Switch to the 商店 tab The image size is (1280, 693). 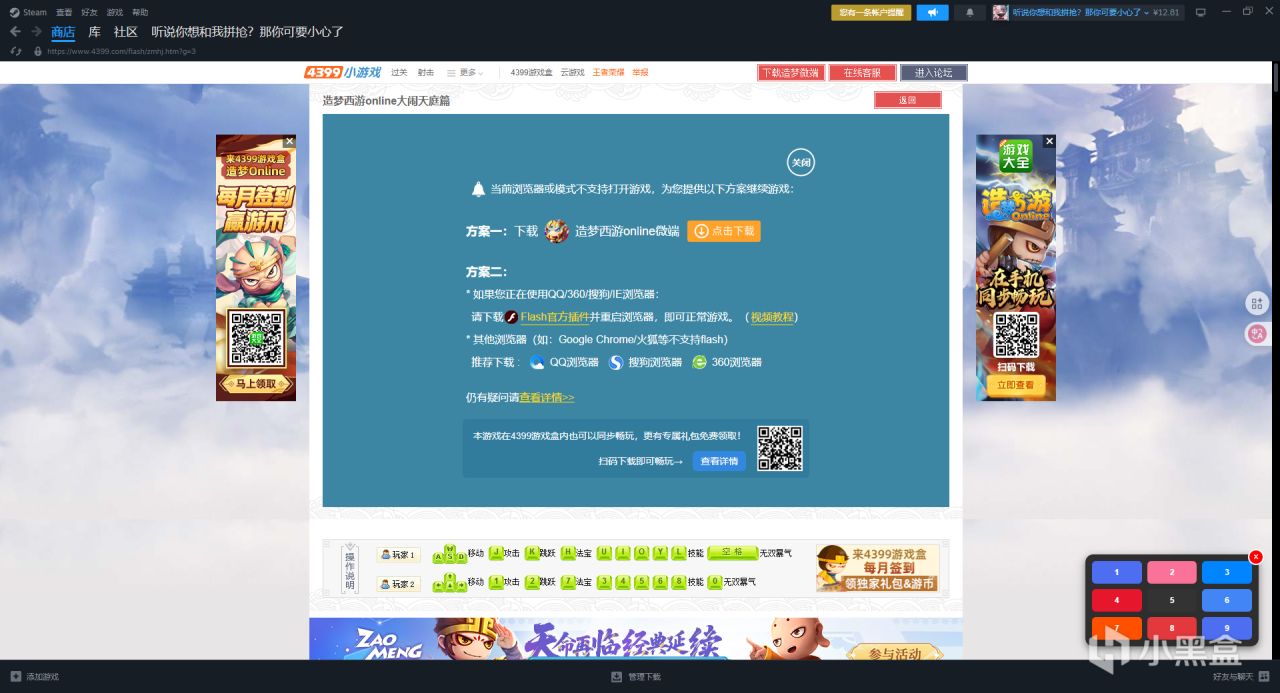click(x=63, y=32)
